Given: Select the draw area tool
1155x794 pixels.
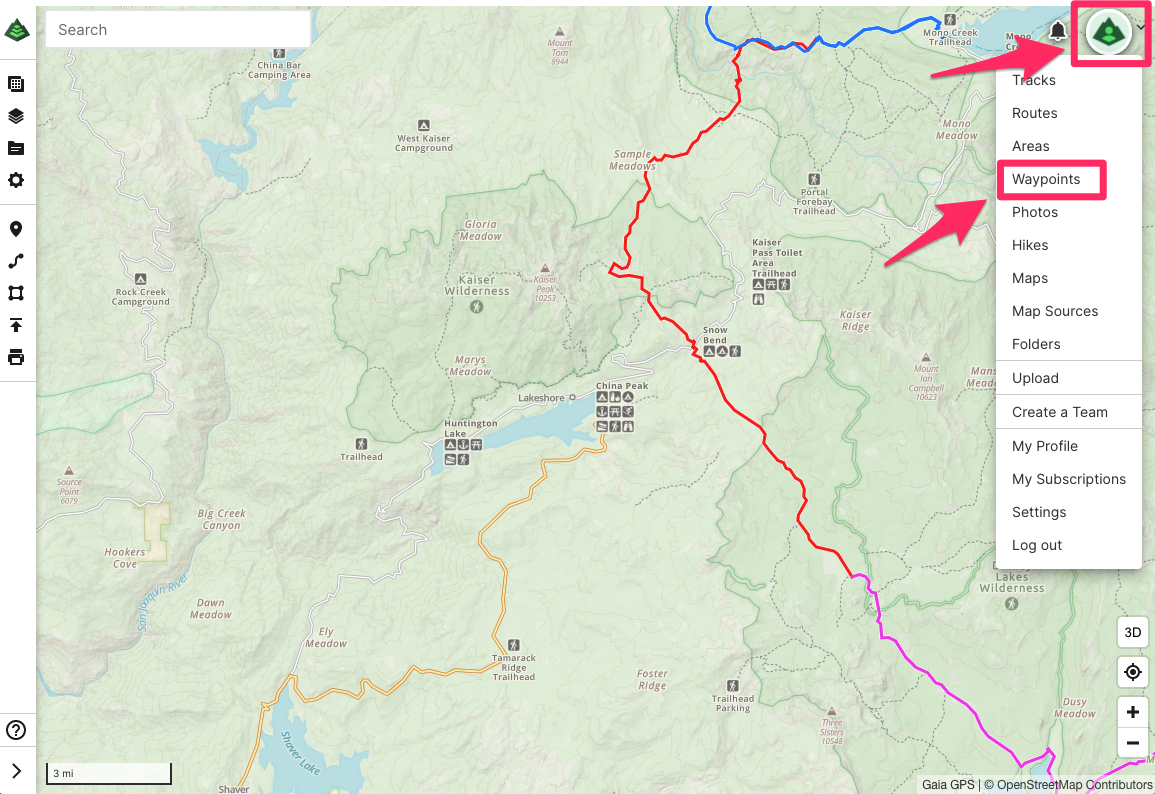Looking at the screenshot, I should click(x=15, y=293).
